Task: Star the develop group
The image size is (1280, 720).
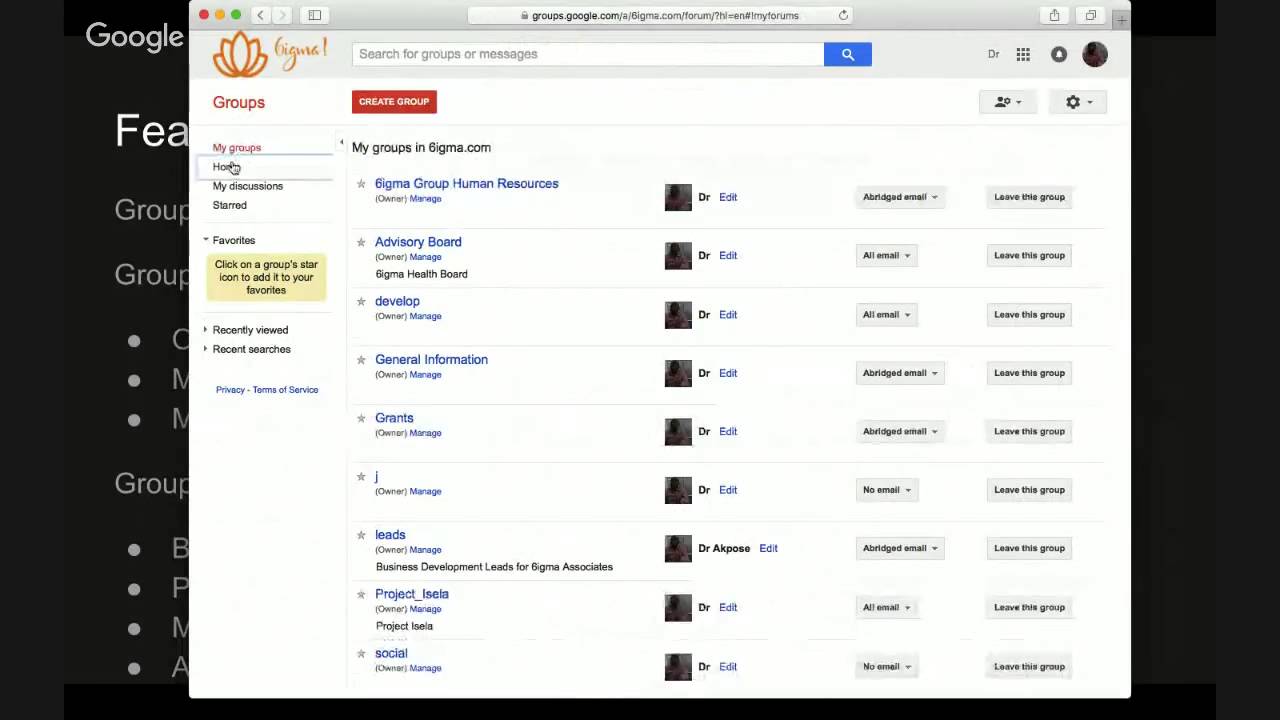Action: (361, 301)
